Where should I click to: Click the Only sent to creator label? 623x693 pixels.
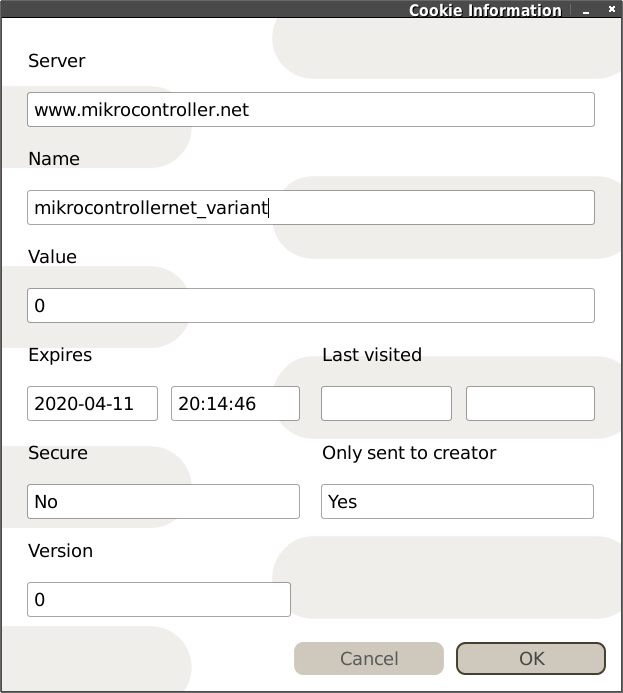coord(409,453)
